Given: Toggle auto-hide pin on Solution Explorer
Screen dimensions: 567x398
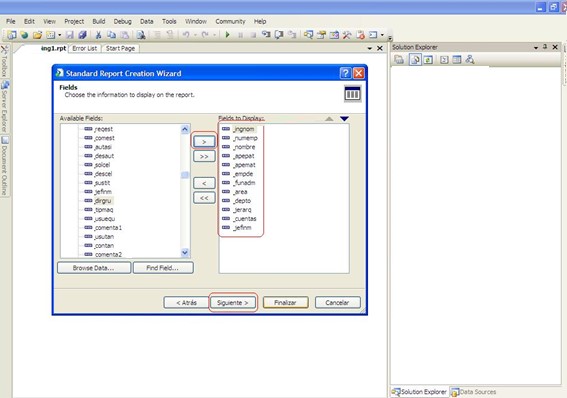Looking at the screenshot, I should click(545, 47).
